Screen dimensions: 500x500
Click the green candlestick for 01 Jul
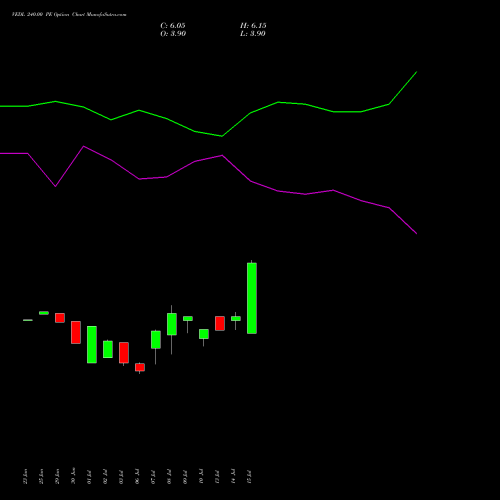(x=92, y=344)
